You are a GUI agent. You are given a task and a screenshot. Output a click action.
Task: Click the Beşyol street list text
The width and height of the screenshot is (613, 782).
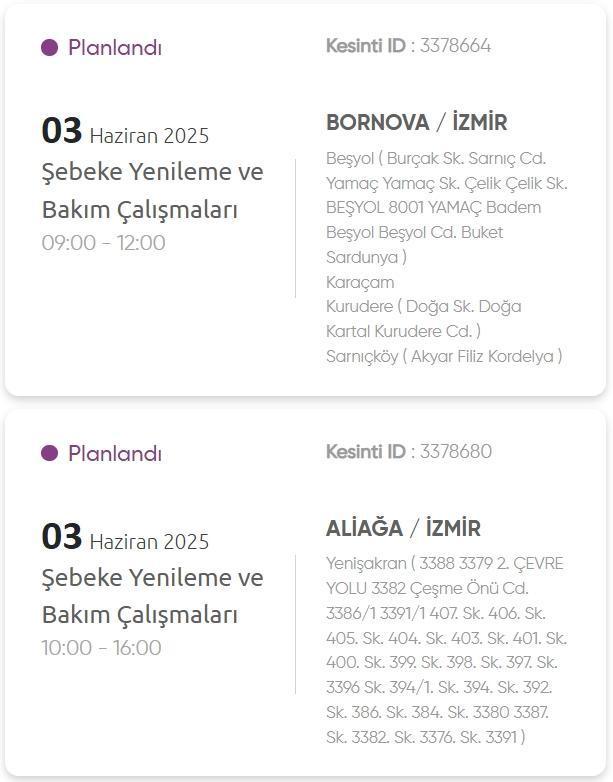click(447, 207)
